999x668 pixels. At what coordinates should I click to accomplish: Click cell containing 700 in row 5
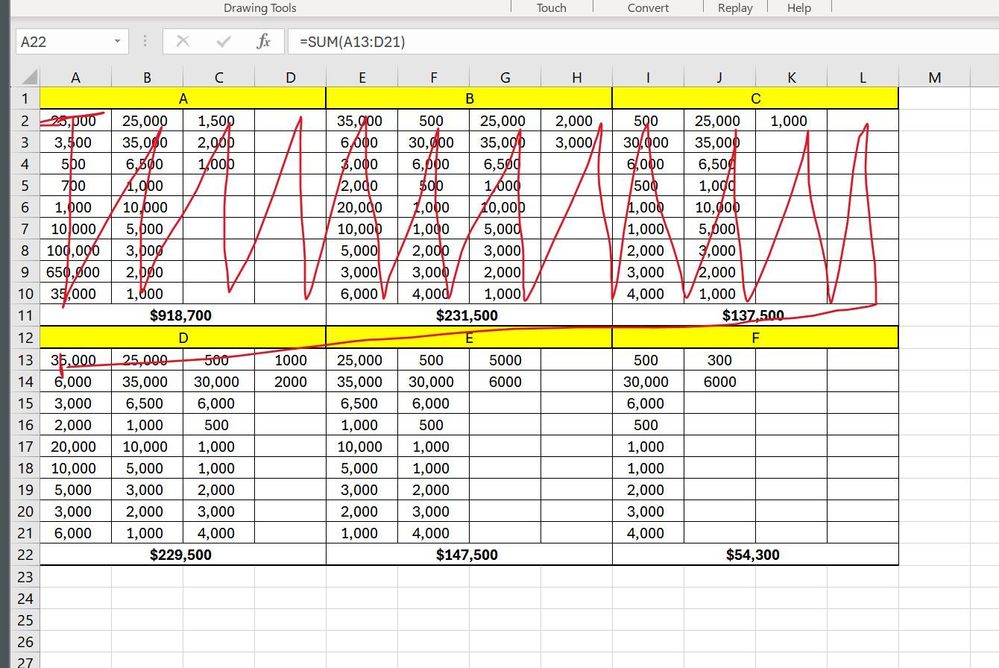[x=75, y=185]
